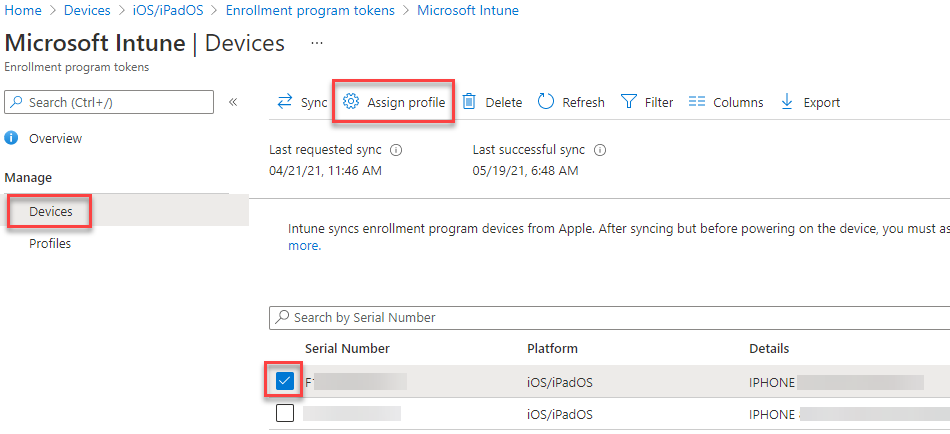Click the Sync toolbar label
The width and height of the screenshot is (950, 434).
[314, 102]
